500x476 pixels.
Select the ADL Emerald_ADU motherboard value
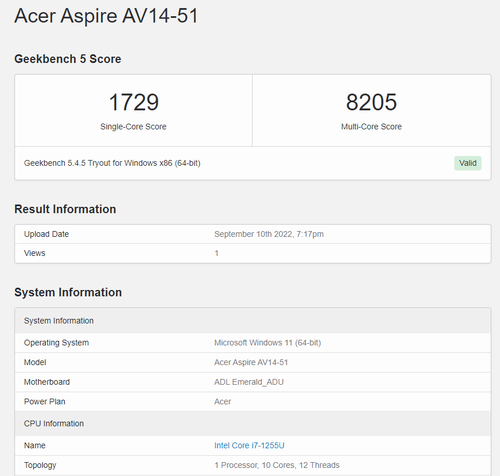[249, 382]
